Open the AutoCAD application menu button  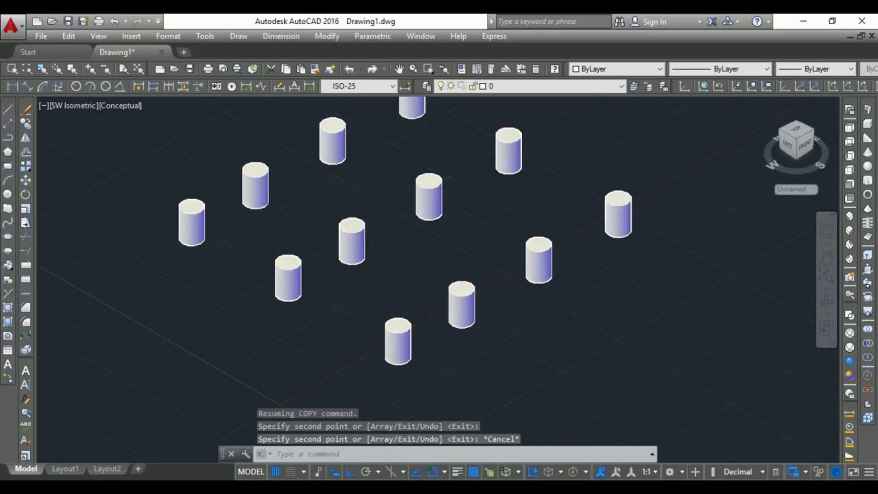[11, 23]
